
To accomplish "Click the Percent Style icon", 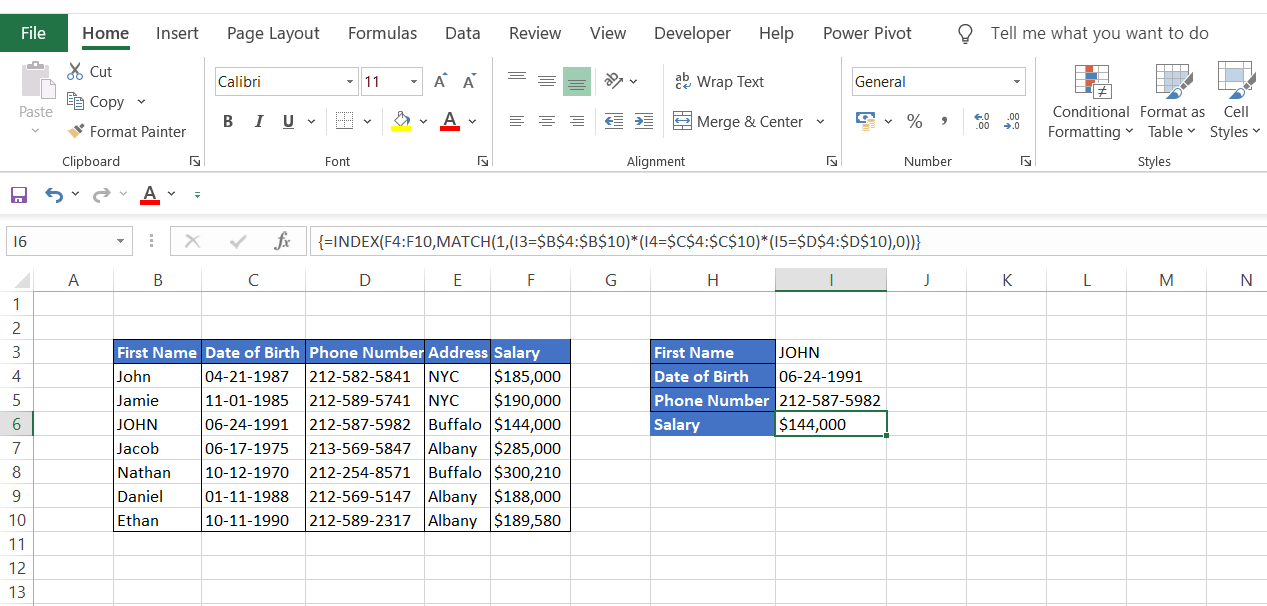I will 914,121.
